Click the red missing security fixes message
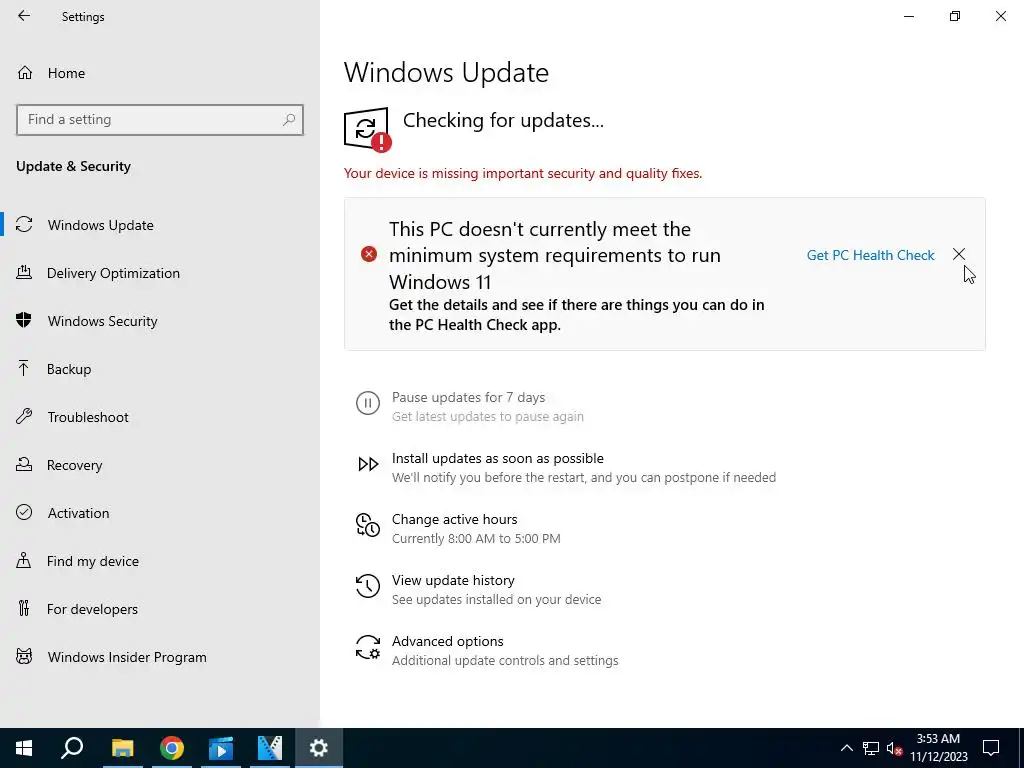 tap(523, 173)
